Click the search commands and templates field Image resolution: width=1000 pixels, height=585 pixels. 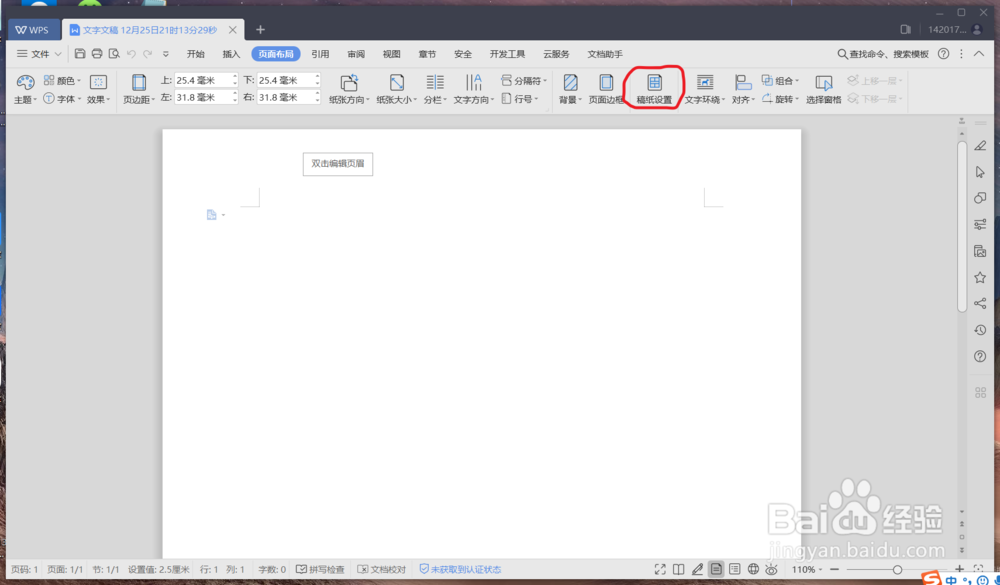883,54
